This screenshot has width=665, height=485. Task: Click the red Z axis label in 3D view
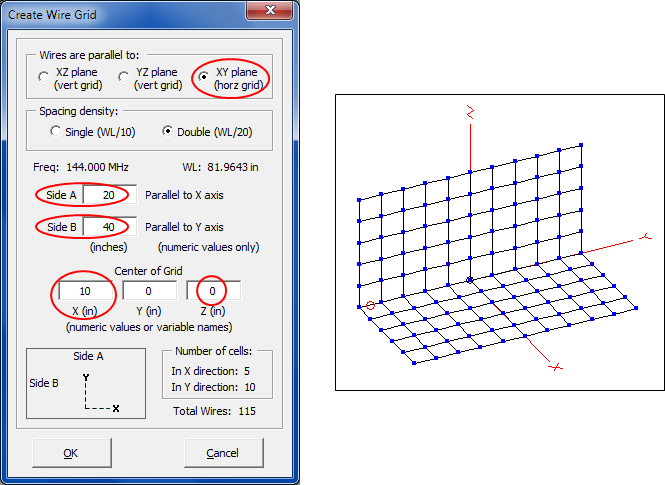click(x=468, y=115)
